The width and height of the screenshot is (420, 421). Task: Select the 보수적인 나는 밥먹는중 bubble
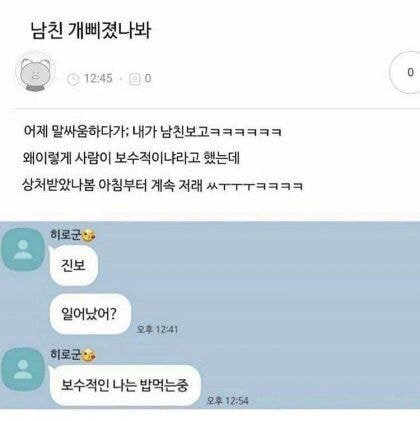(x=125, y=385)
